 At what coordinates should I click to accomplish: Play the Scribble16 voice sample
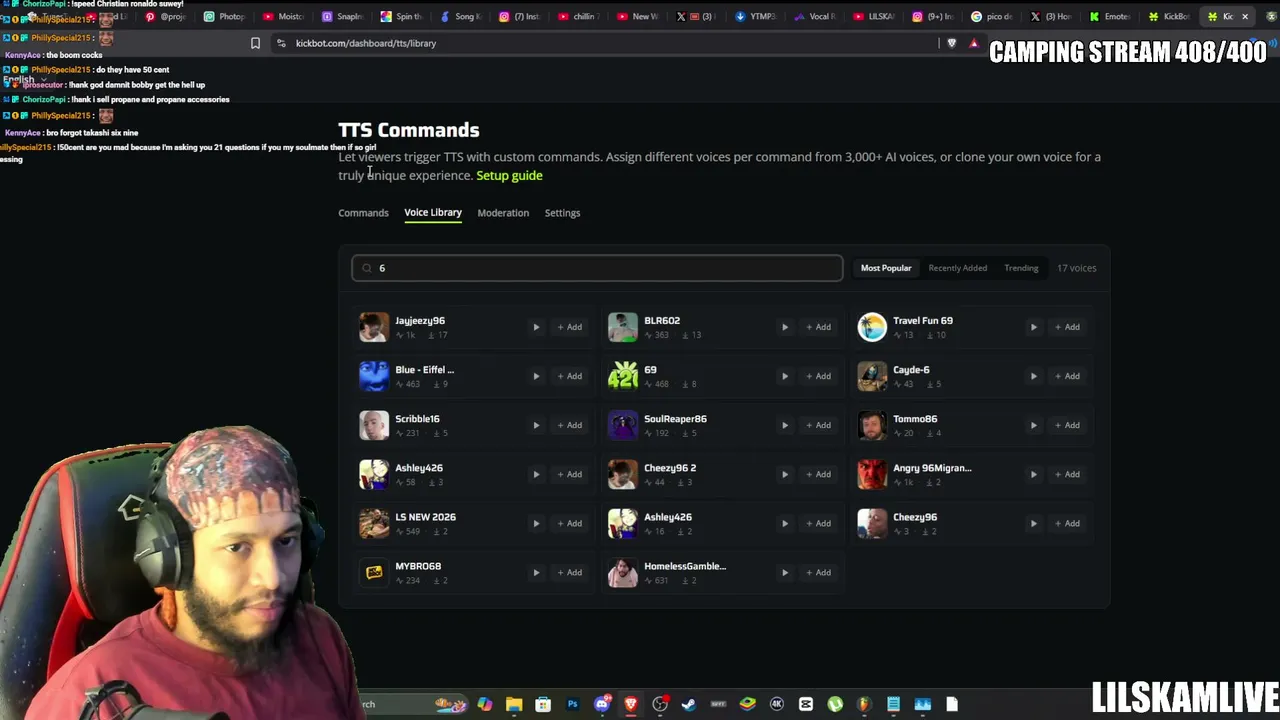(x=536, y=425)
